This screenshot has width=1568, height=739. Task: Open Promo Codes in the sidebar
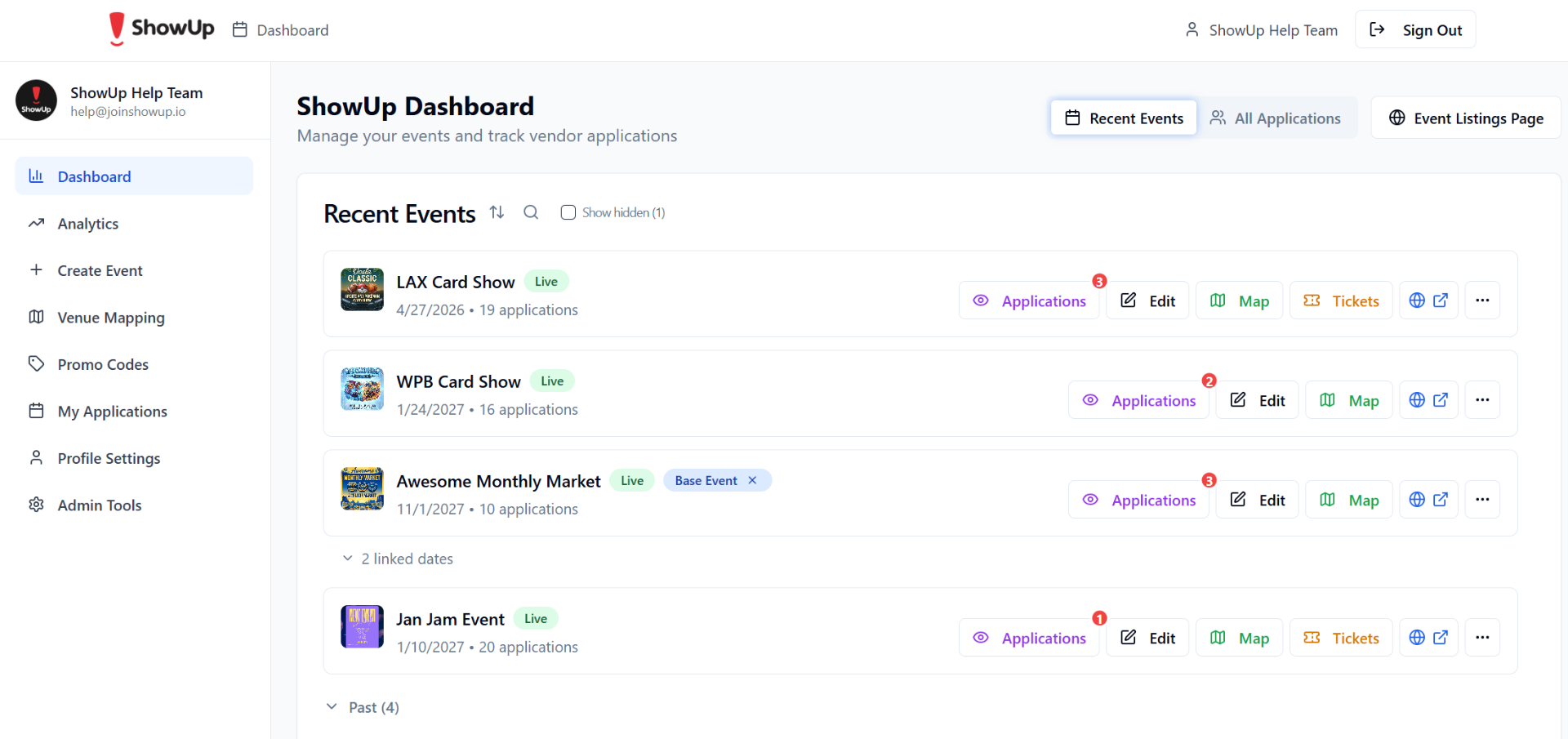[x=134, y=364]
